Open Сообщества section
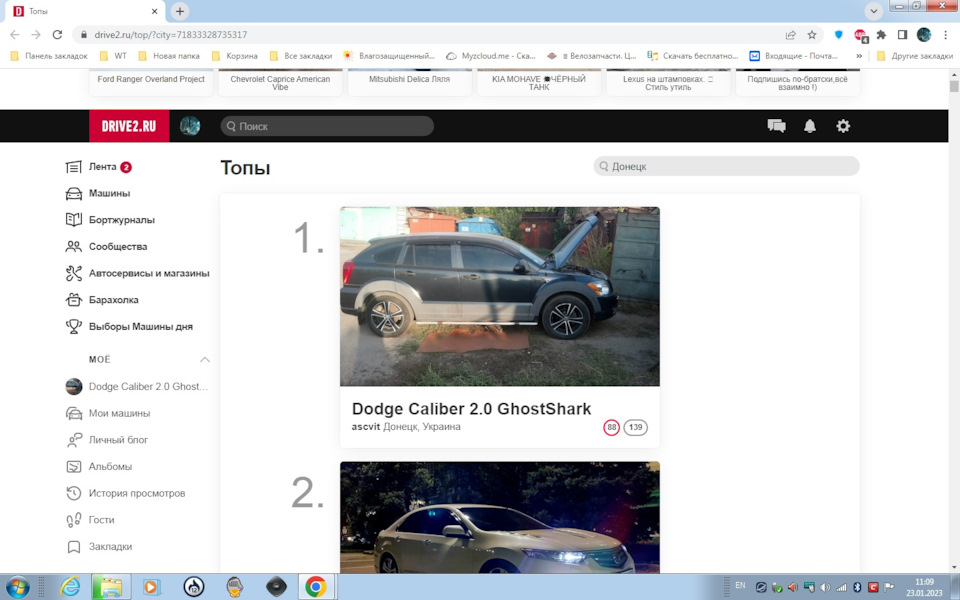 coord(118,247)
